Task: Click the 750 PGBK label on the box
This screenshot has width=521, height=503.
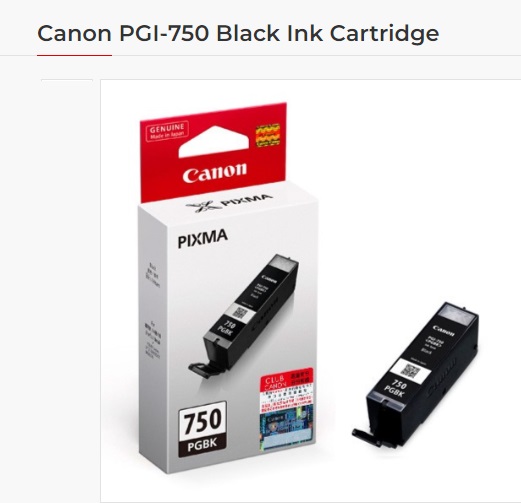Action: [x=202, y=429]
